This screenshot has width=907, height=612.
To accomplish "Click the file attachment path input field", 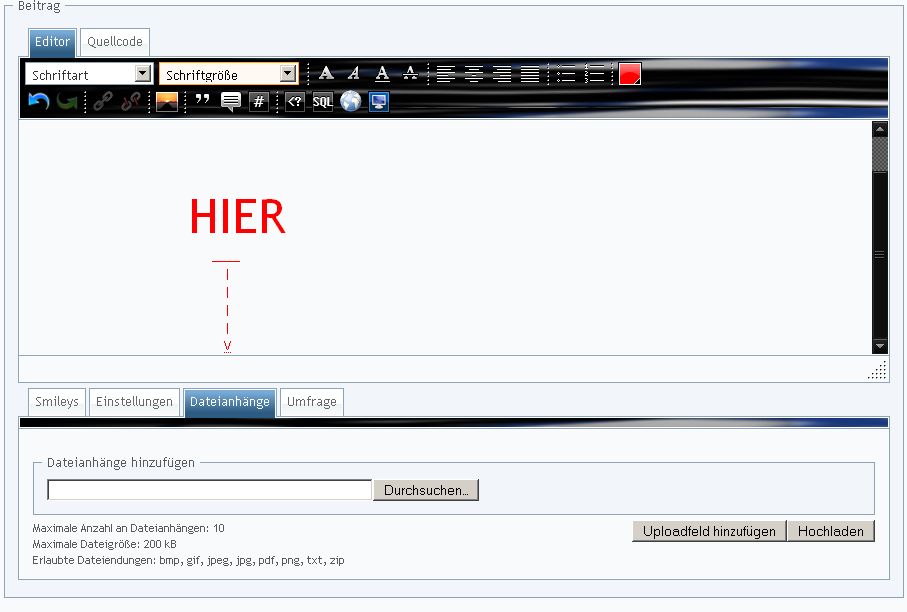I will coord(209,490).
